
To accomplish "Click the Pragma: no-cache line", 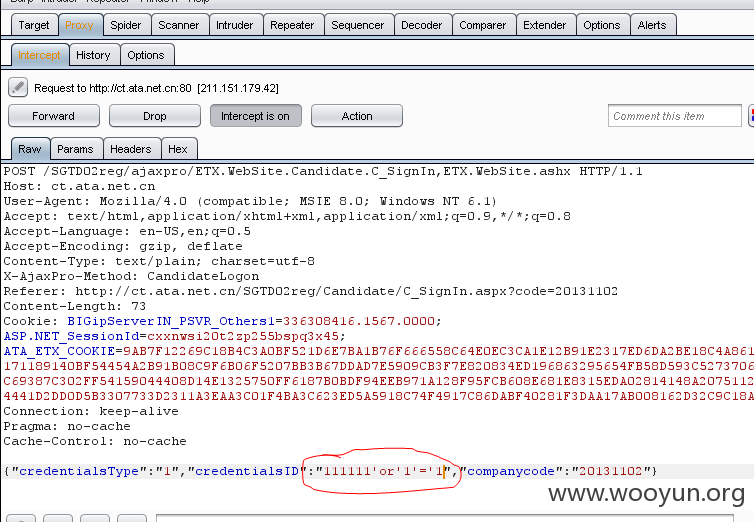I will tap(67, 426).
